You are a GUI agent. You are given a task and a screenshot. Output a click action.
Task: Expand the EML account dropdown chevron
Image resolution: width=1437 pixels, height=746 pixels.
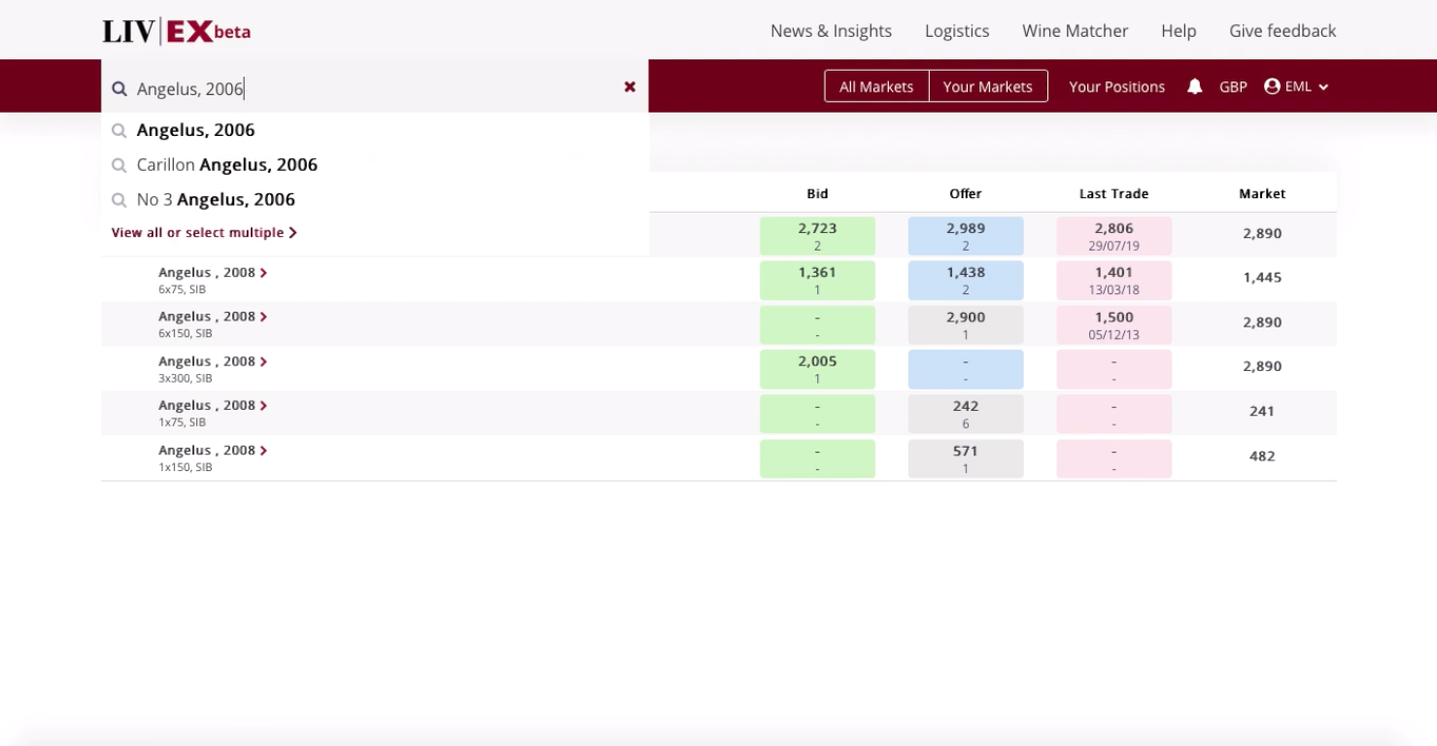coord(1323,87)
